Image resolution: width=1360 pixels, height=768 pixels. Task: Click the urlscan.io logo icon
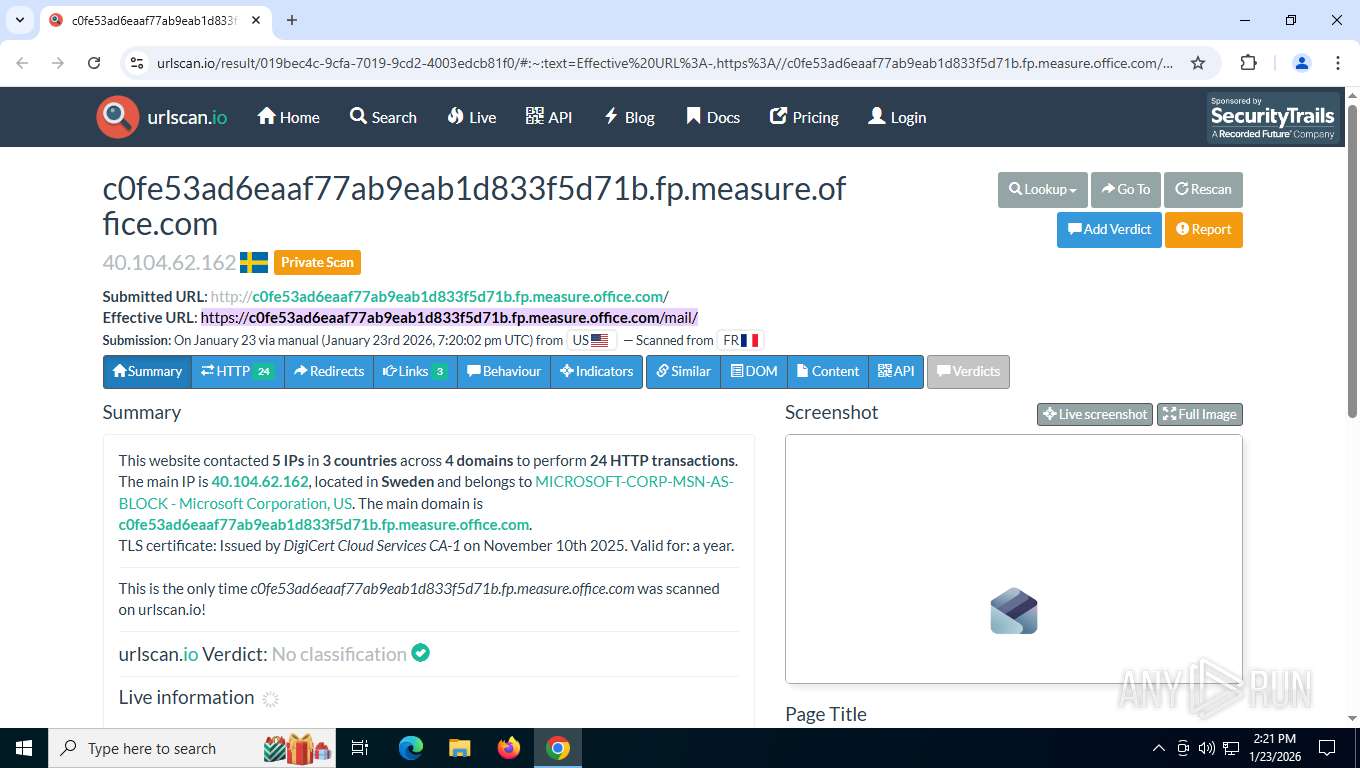[x=117, y=117]
